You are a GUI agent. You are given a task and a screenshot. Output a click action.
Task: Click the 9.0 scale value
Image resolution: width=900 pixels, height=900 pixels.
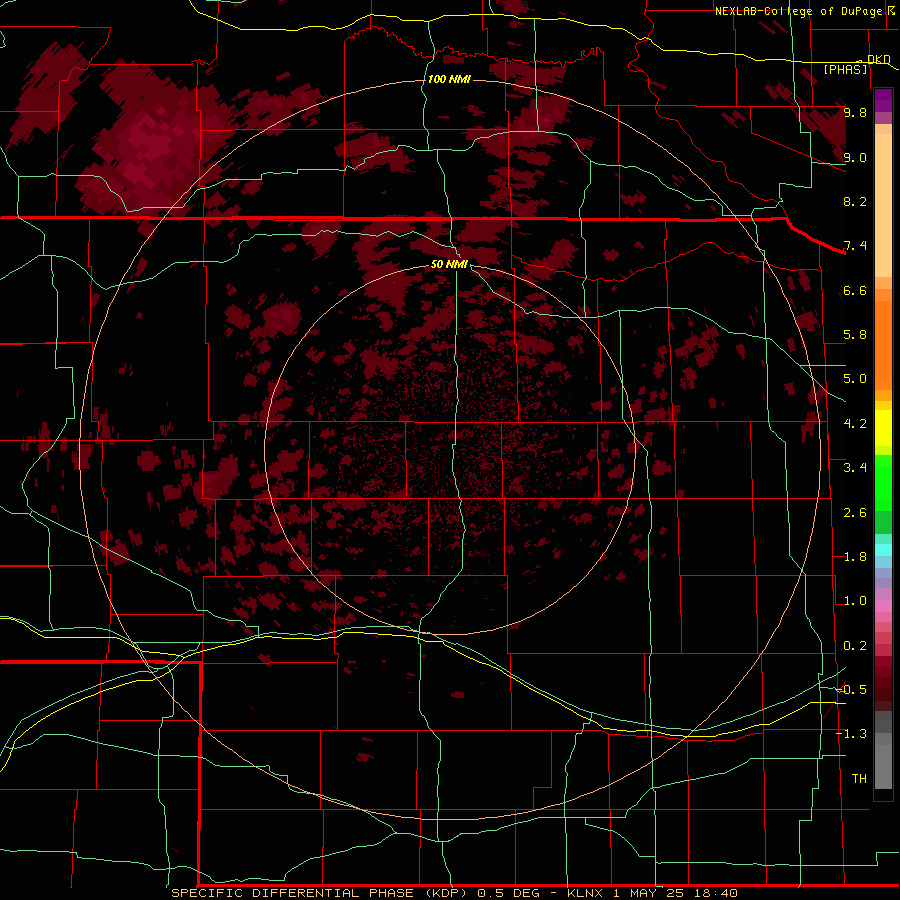pyautogui.click(x=855, y=157)
